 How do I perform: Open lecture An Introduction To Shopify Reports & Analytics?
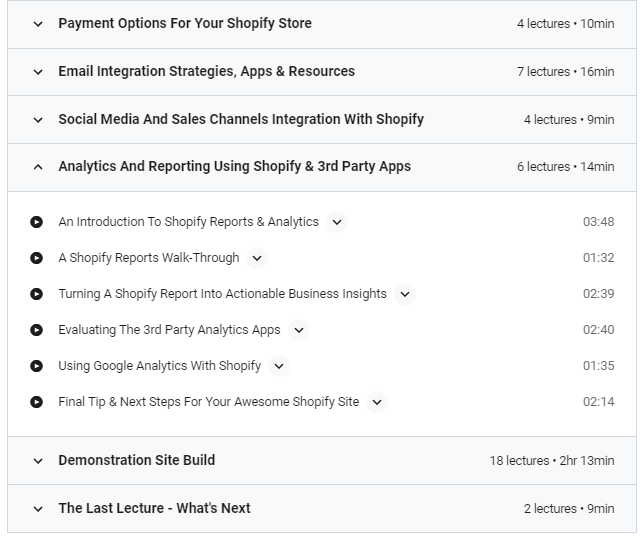click(189, 222)
